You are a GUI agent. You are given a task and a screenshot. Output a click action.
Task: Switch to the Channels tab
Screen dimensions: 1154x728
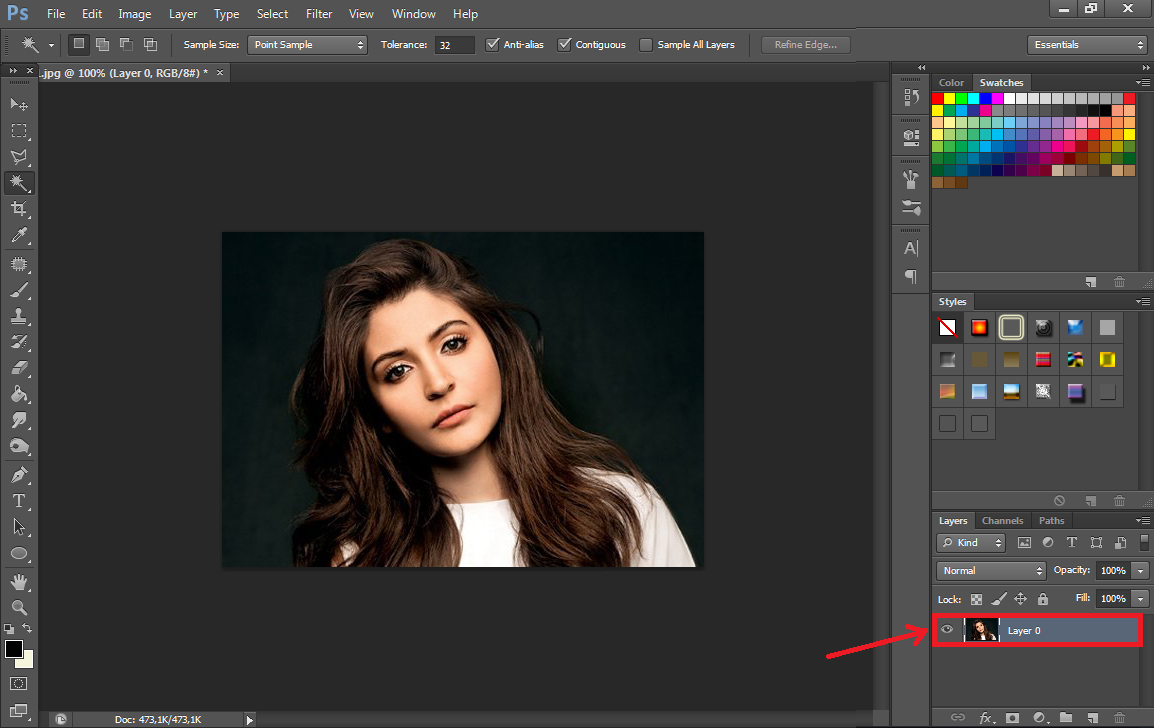pos(1002,520)
